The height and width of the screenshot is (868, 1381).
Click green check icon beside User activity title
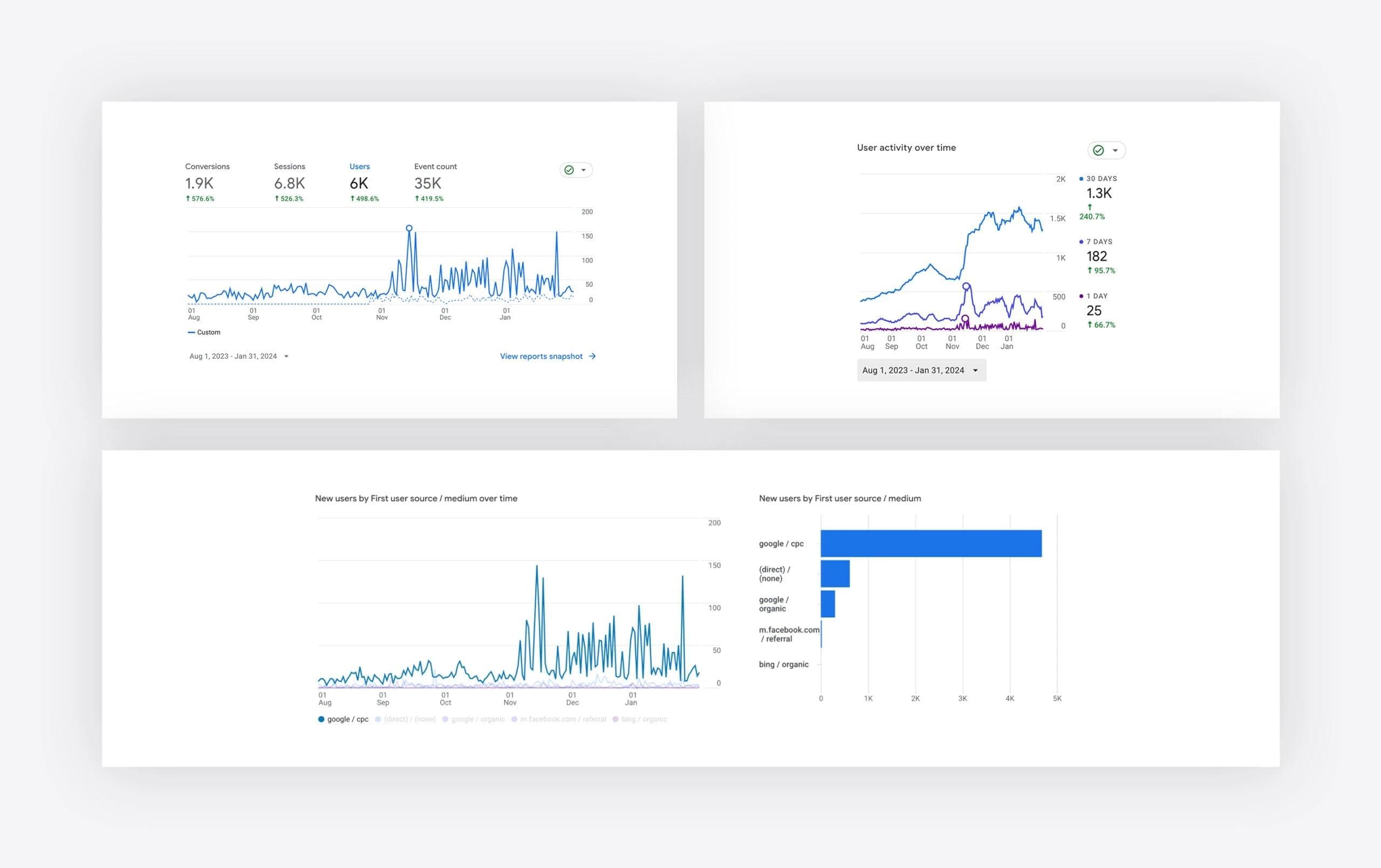[x=1098, y=151]
